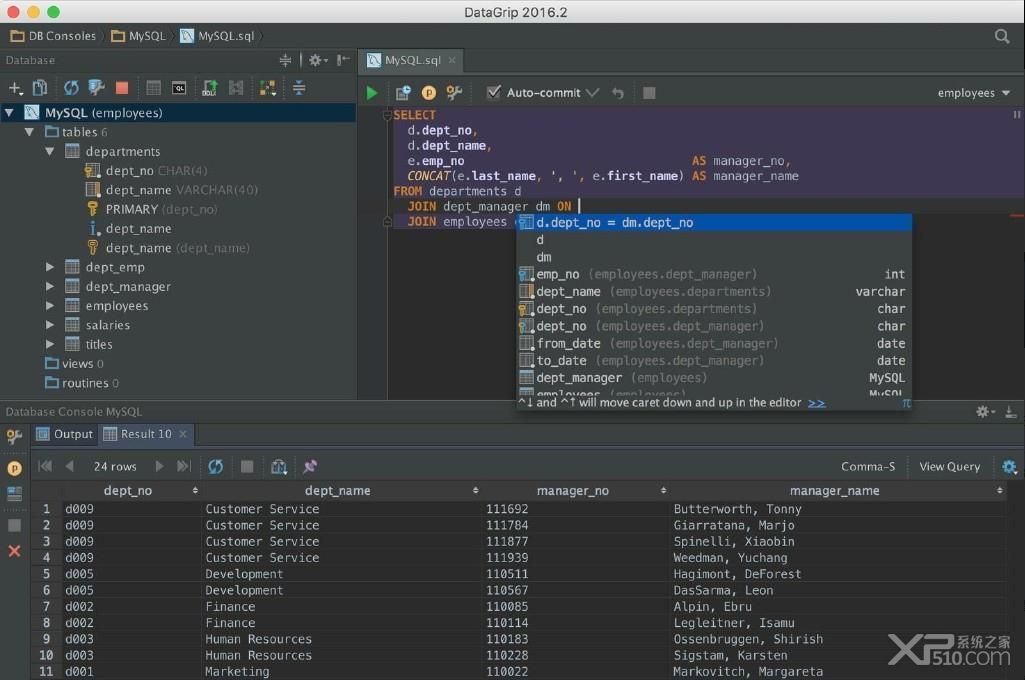Image resolution: width=1025 pixels, height=680 pixels.
Task: Go to last page of result rows
Action: (184, 466)
